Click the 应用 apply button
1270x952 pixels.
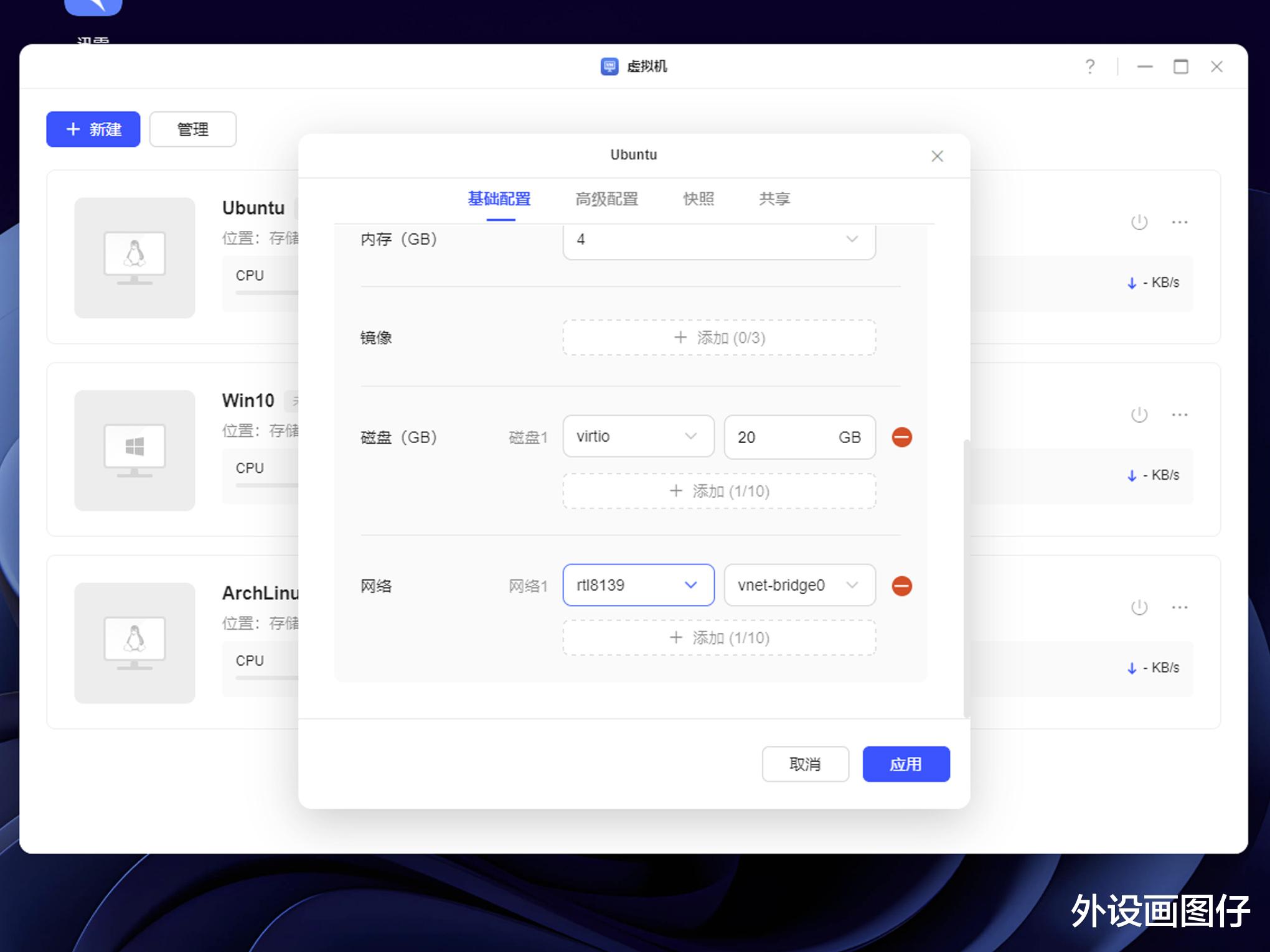[x=905, y=764]
